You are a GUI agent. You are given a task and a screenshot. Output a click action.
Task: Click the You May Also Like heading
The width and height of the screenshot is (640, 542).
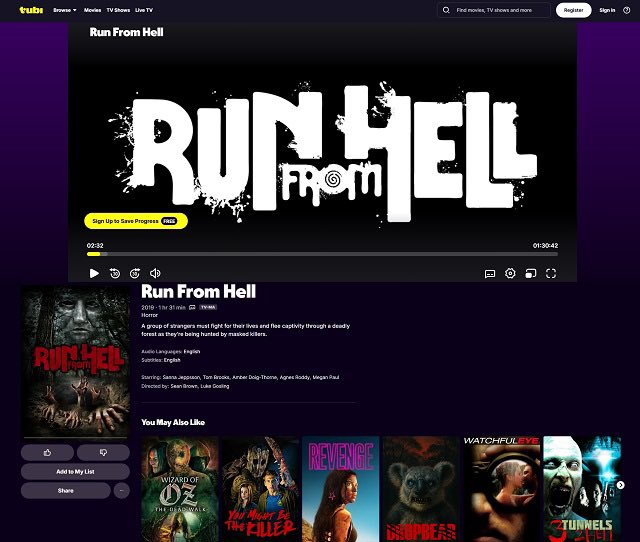click(173, 422)
